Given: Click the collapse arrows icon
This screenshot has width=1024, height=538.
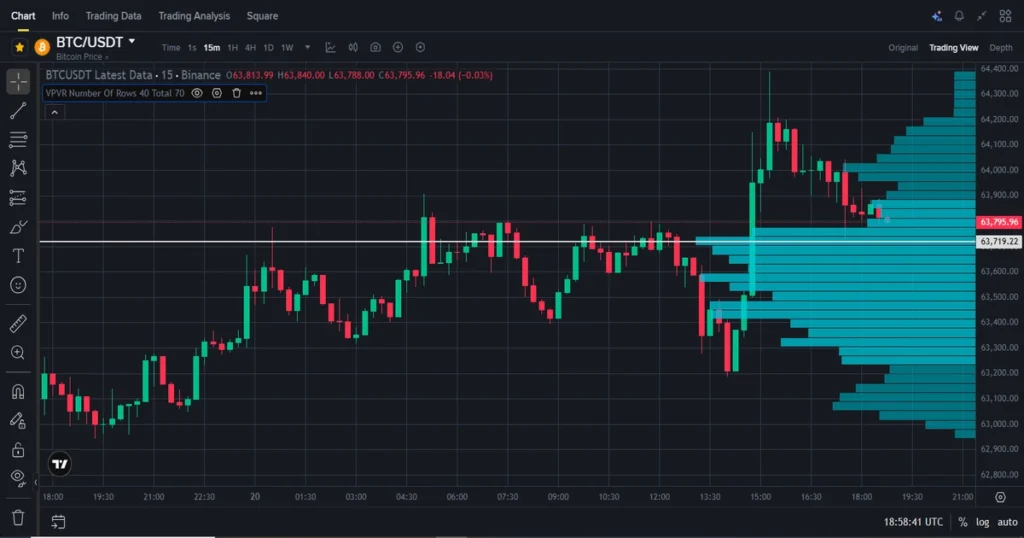Looking at the screenshot, I should [982, 16].
